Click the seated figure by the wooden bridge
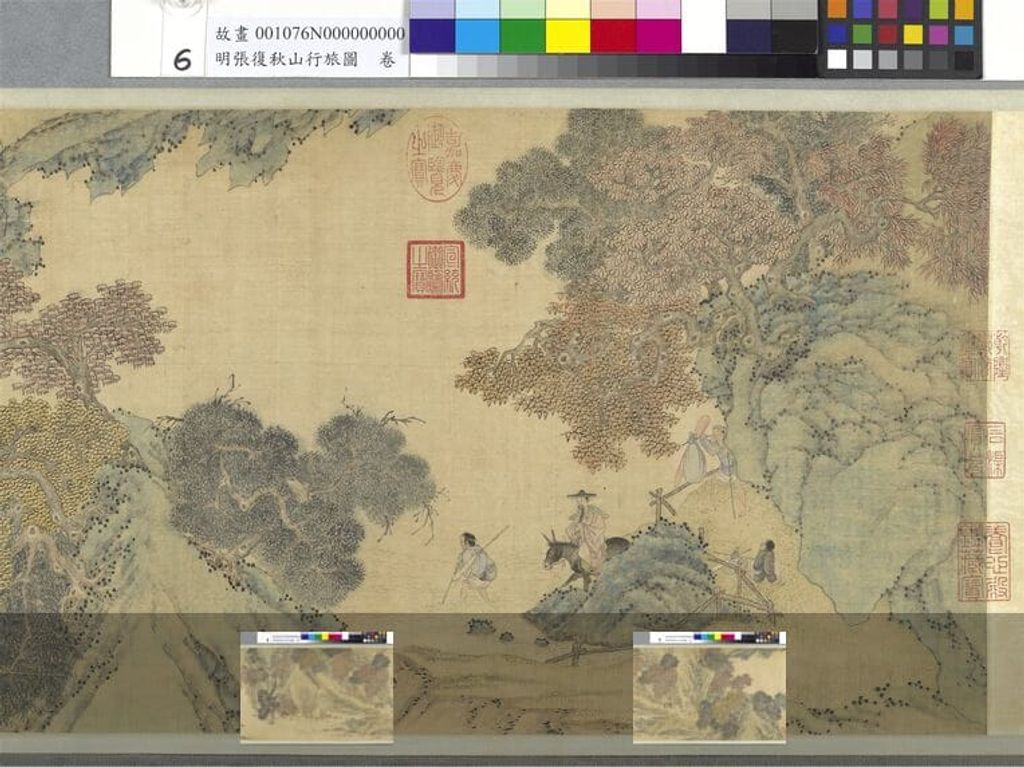Screen dimensions: 1024x767 (765, 562)
